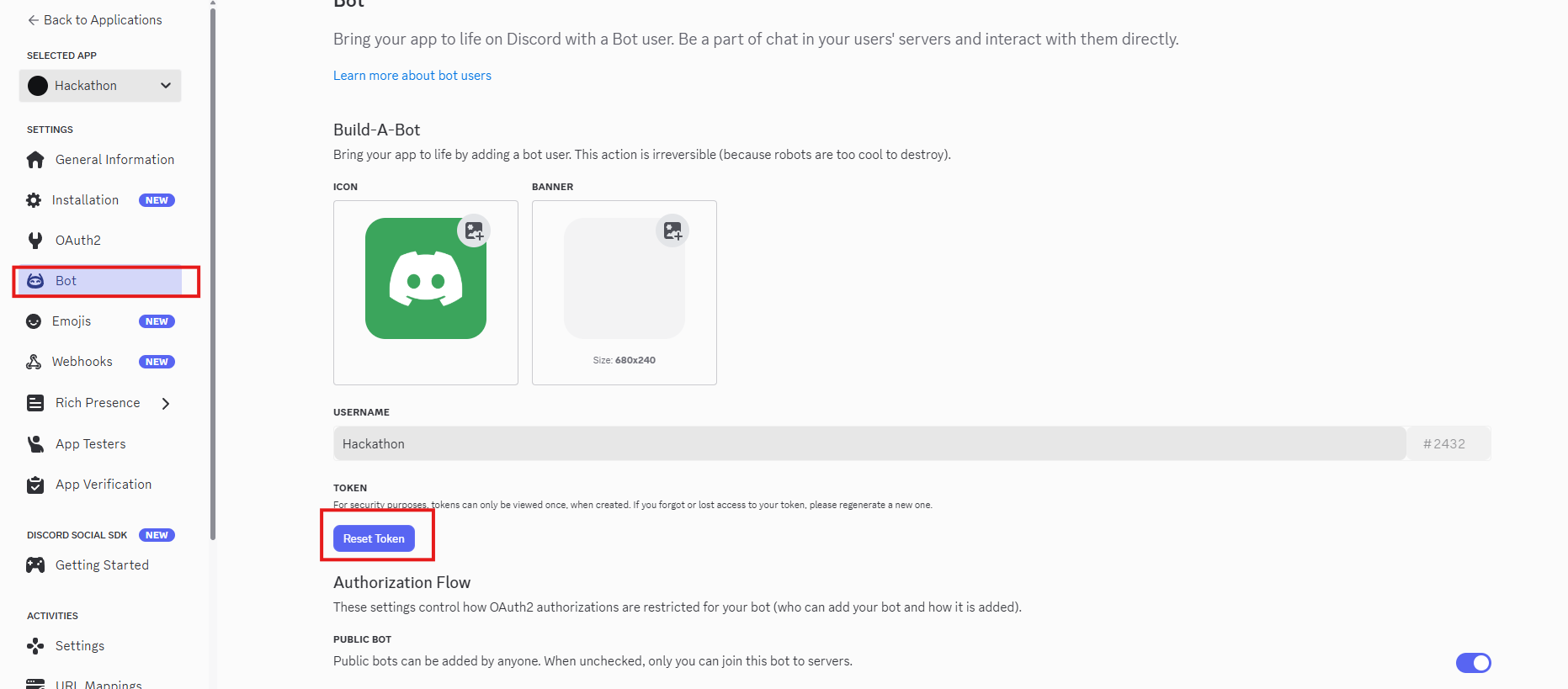Click the Getting Started gamepad icon

[x=35, y=565]
